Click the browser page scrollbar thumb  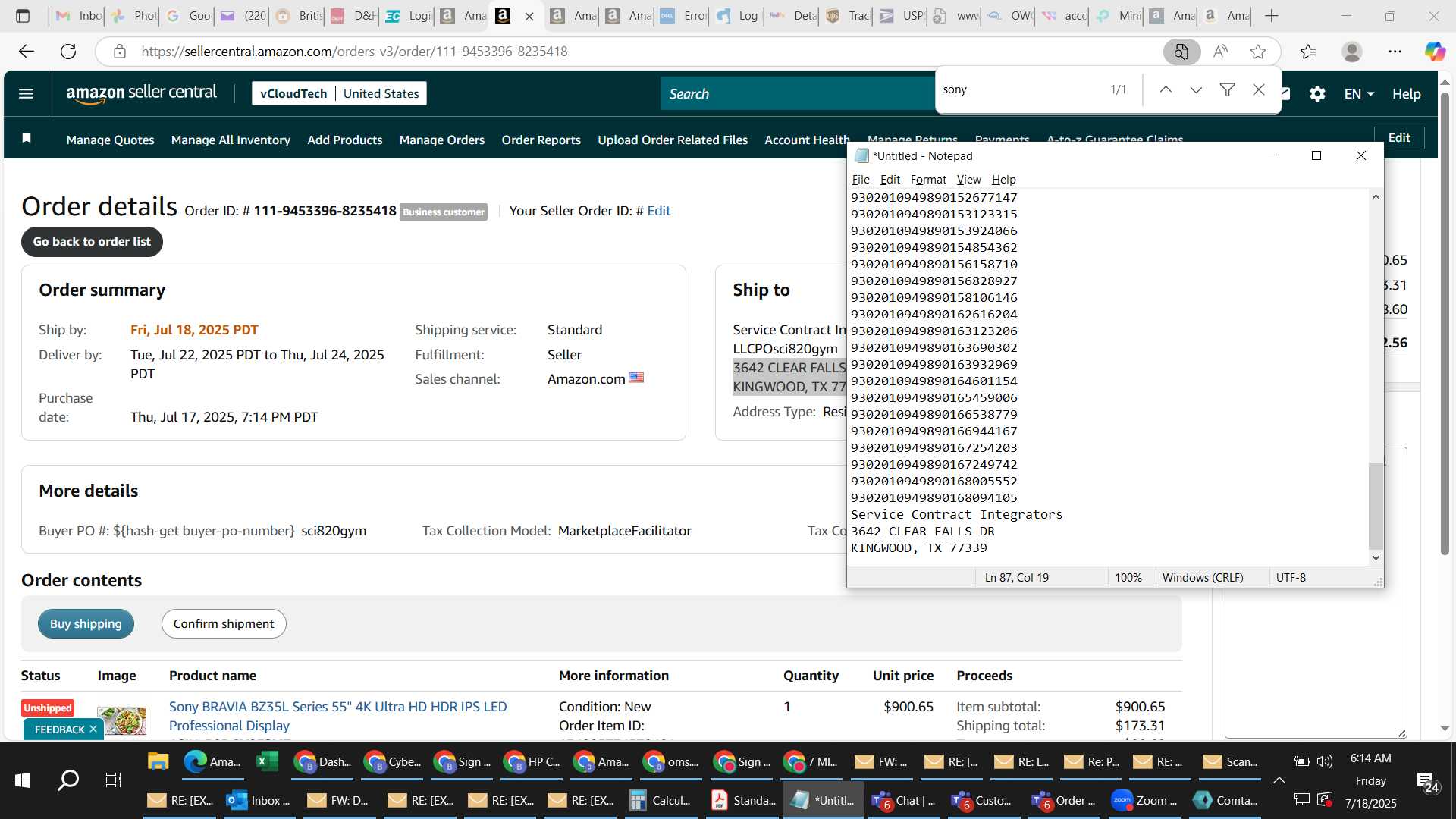point(1445,322)
